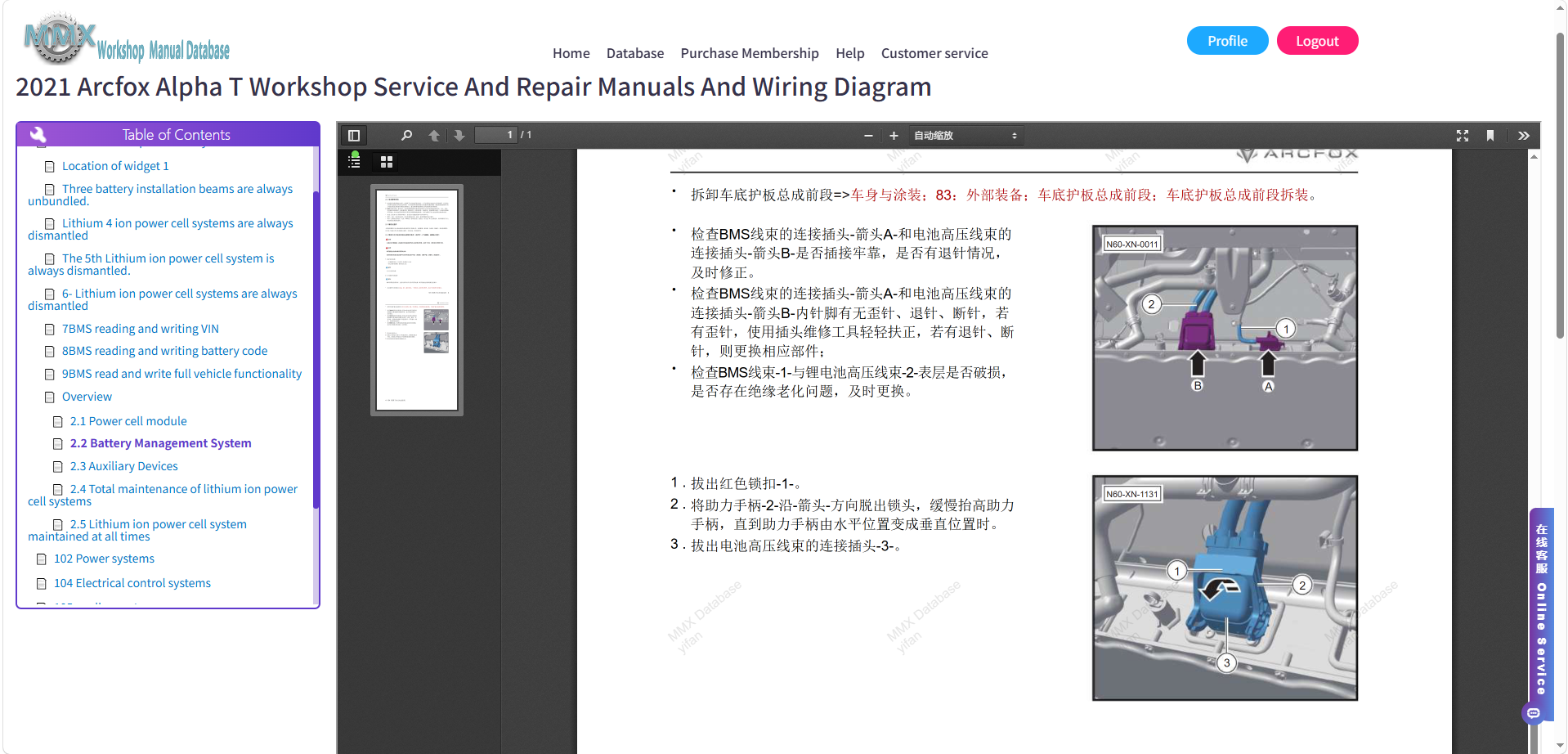
Task: Open the PDF find search tool
Action: point(406,136)
